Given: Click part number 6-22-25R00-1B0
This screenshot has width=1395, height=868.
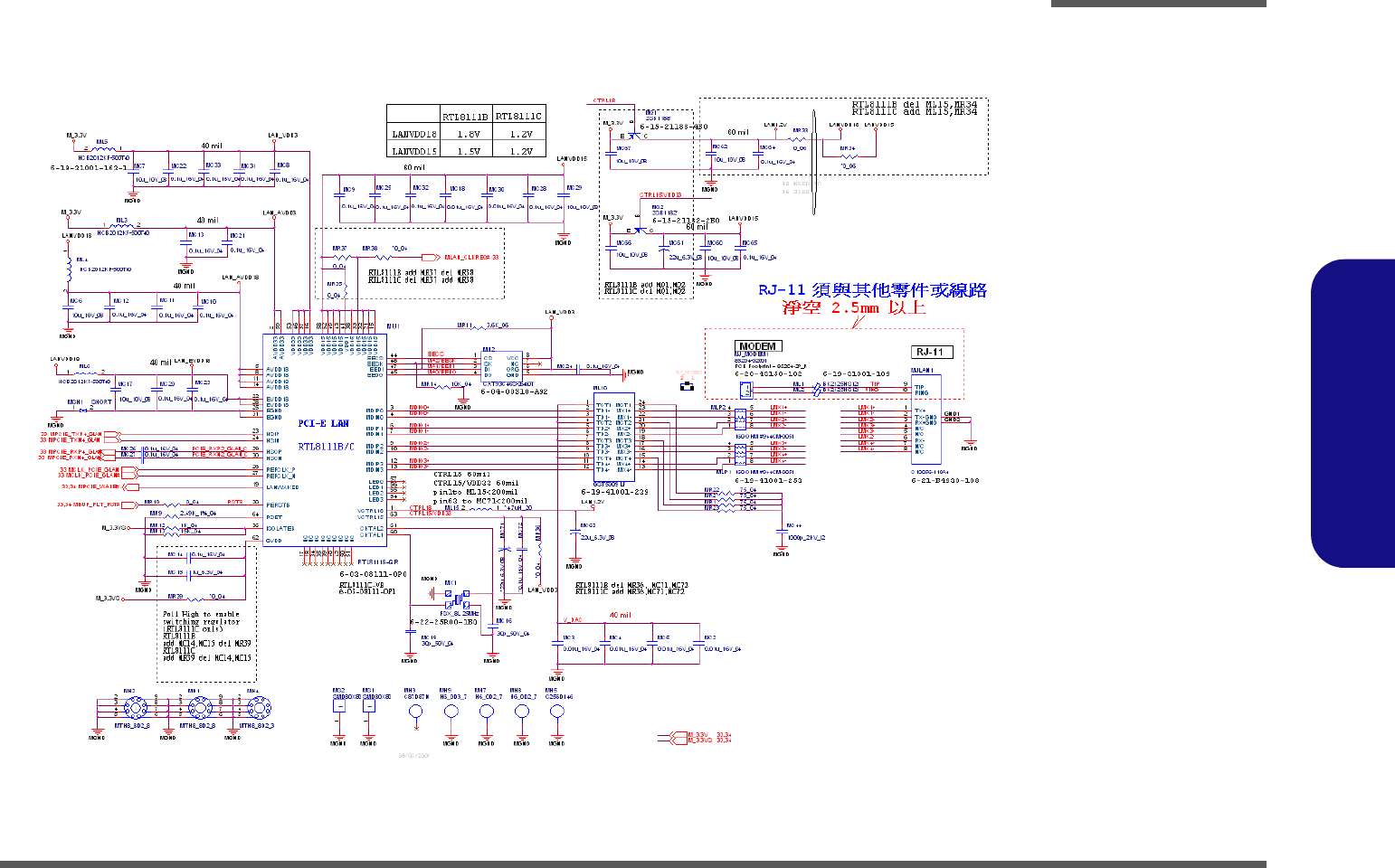Looking at the screenshot, I should point(443,622).
